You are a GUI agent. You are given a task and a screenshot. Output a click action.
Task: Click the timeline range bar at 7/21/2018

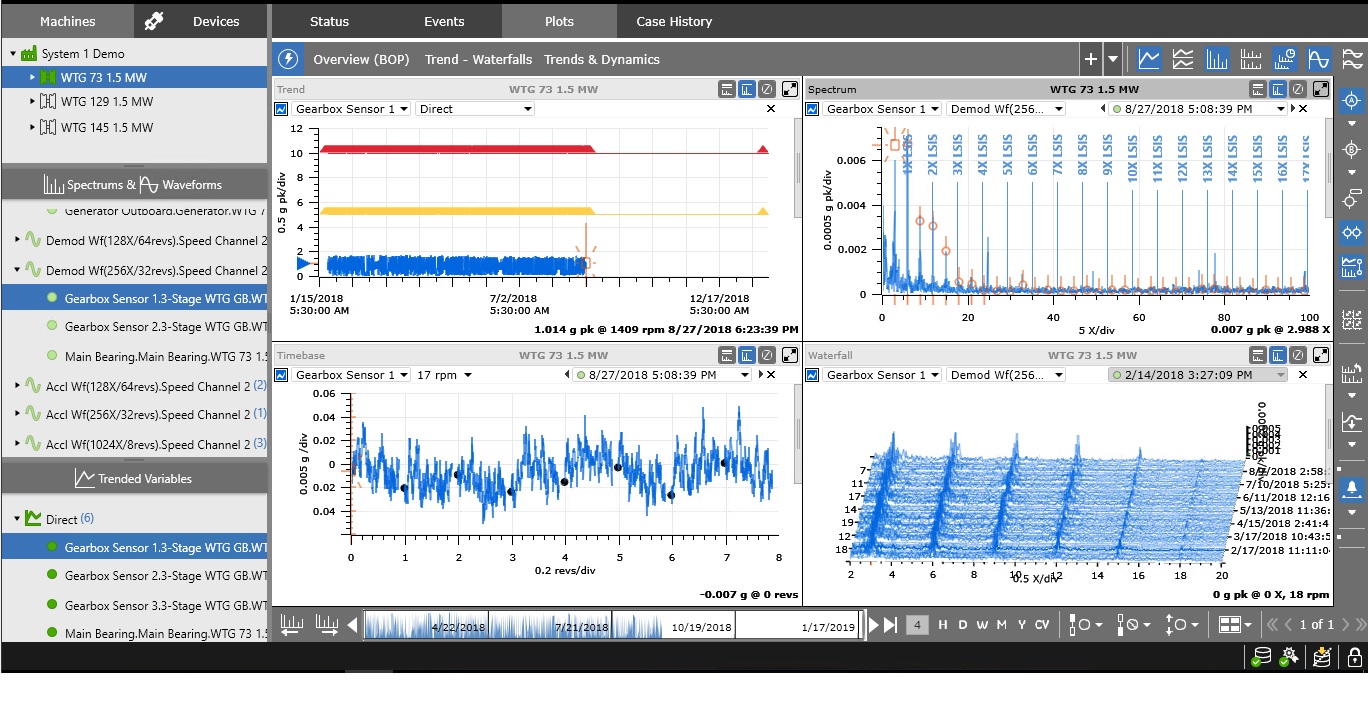click(x=581, y=626)
